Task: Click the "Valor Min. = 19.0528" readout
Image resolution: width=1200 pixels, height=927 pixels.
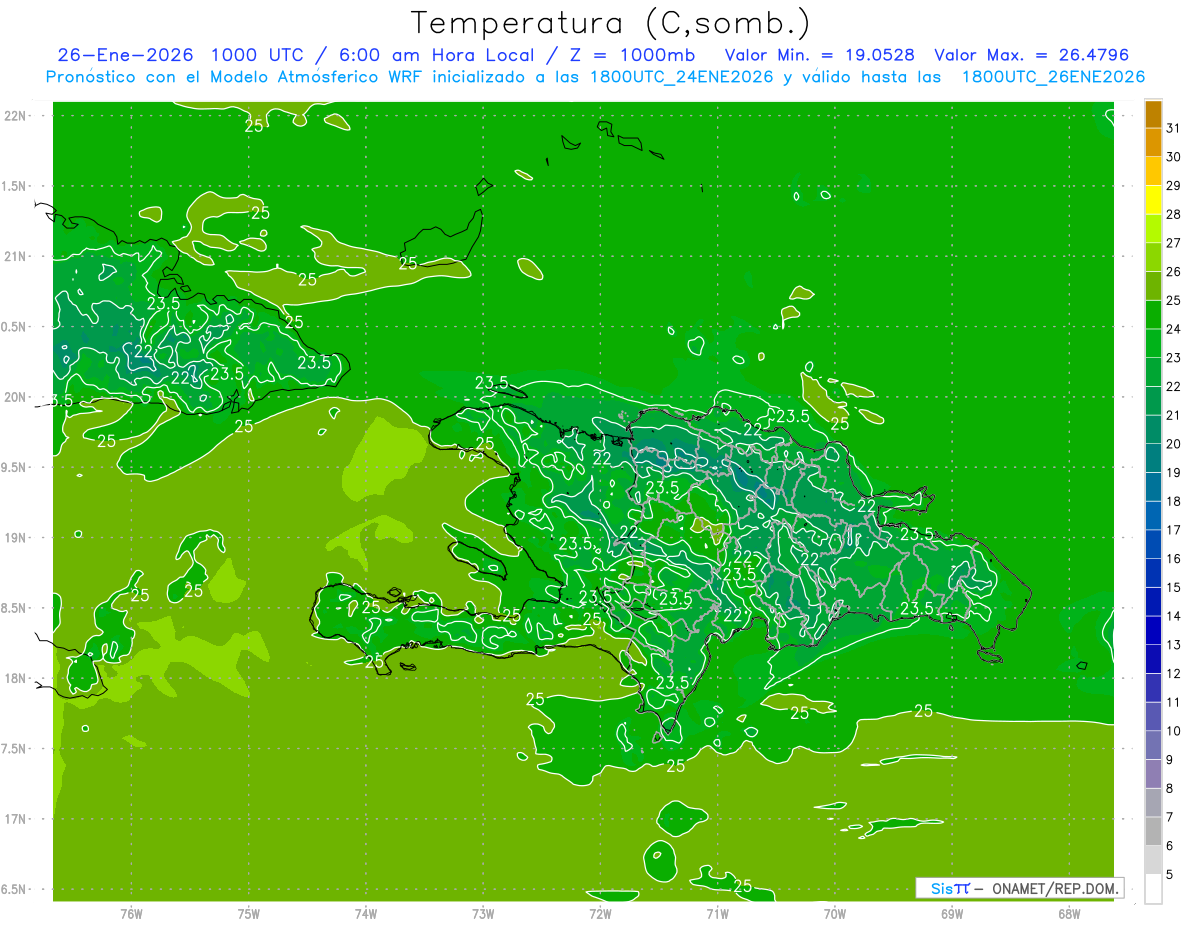Action: (x=820, y=55)
